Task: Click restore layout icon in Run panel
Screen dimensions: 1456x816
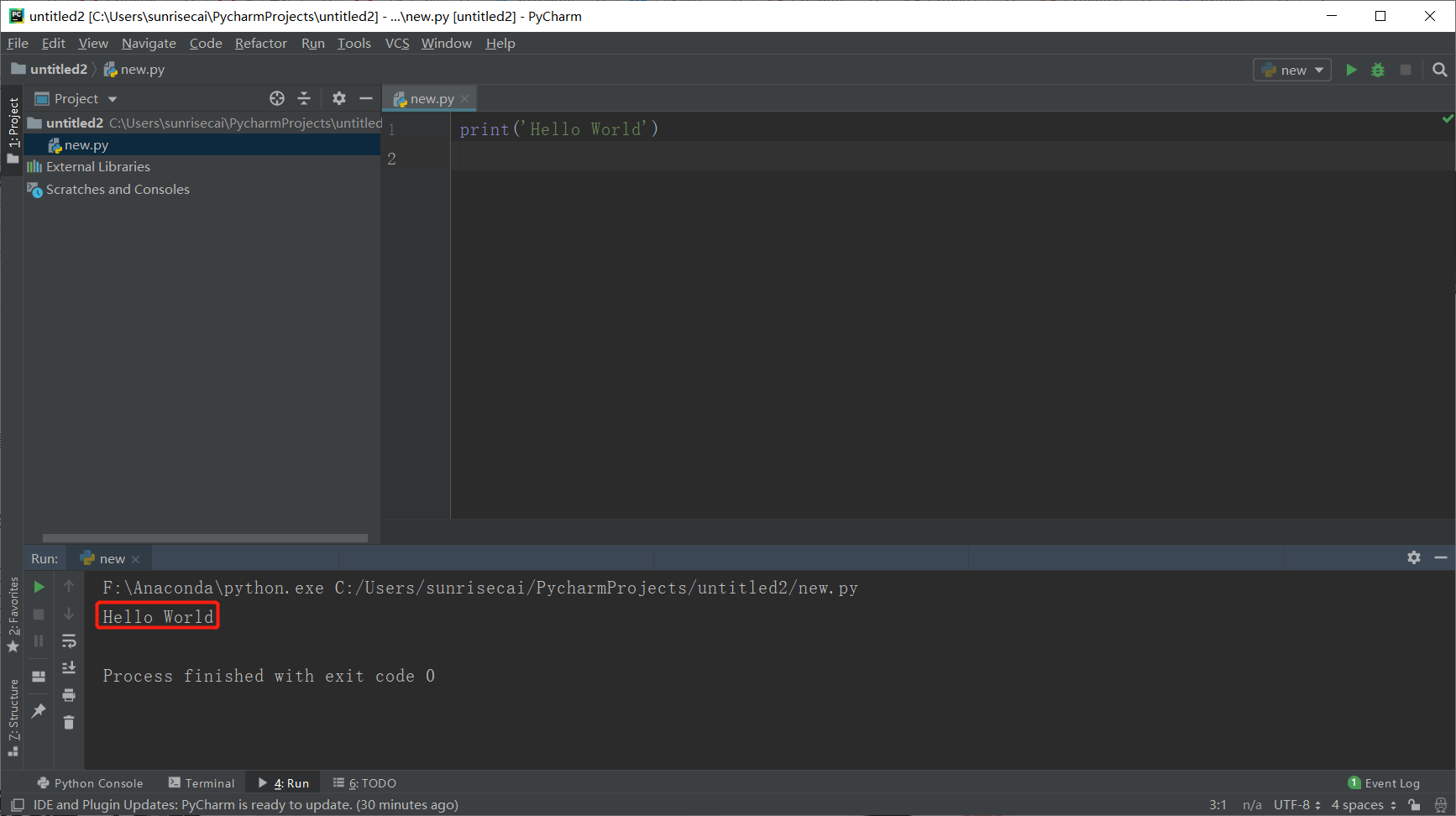Action: (39, 677)
